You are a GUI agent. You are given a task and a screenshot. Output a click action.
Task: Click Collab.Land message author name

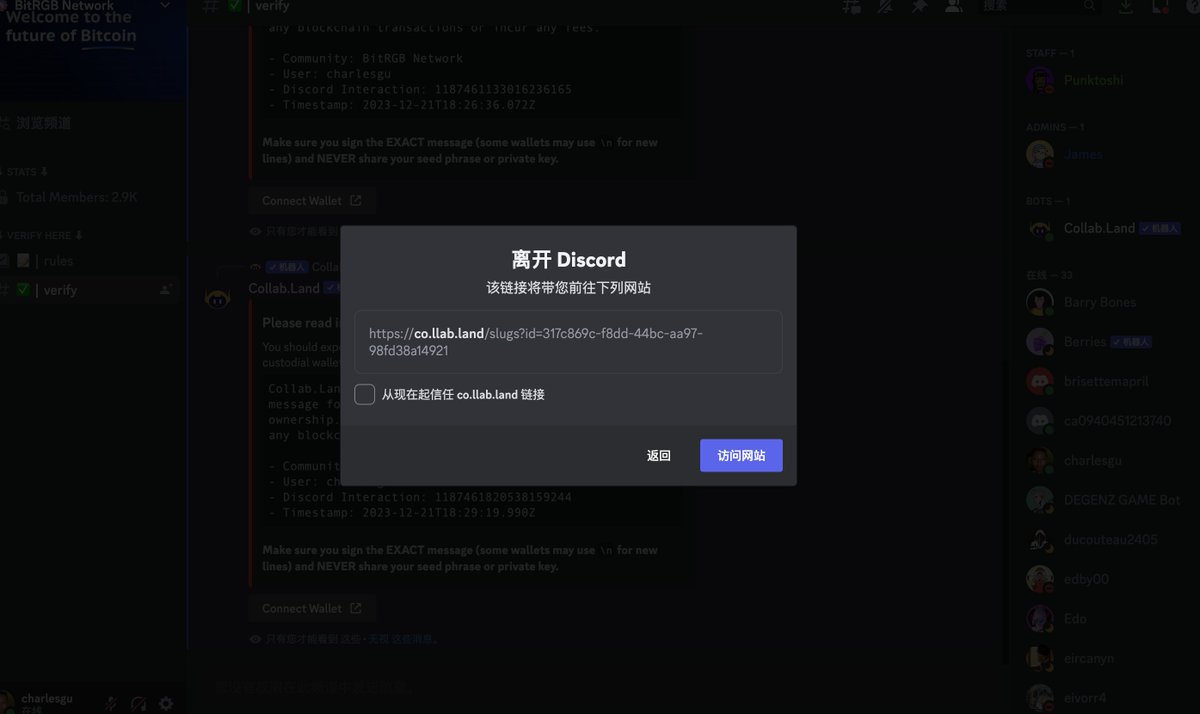(x=284, y=288)
